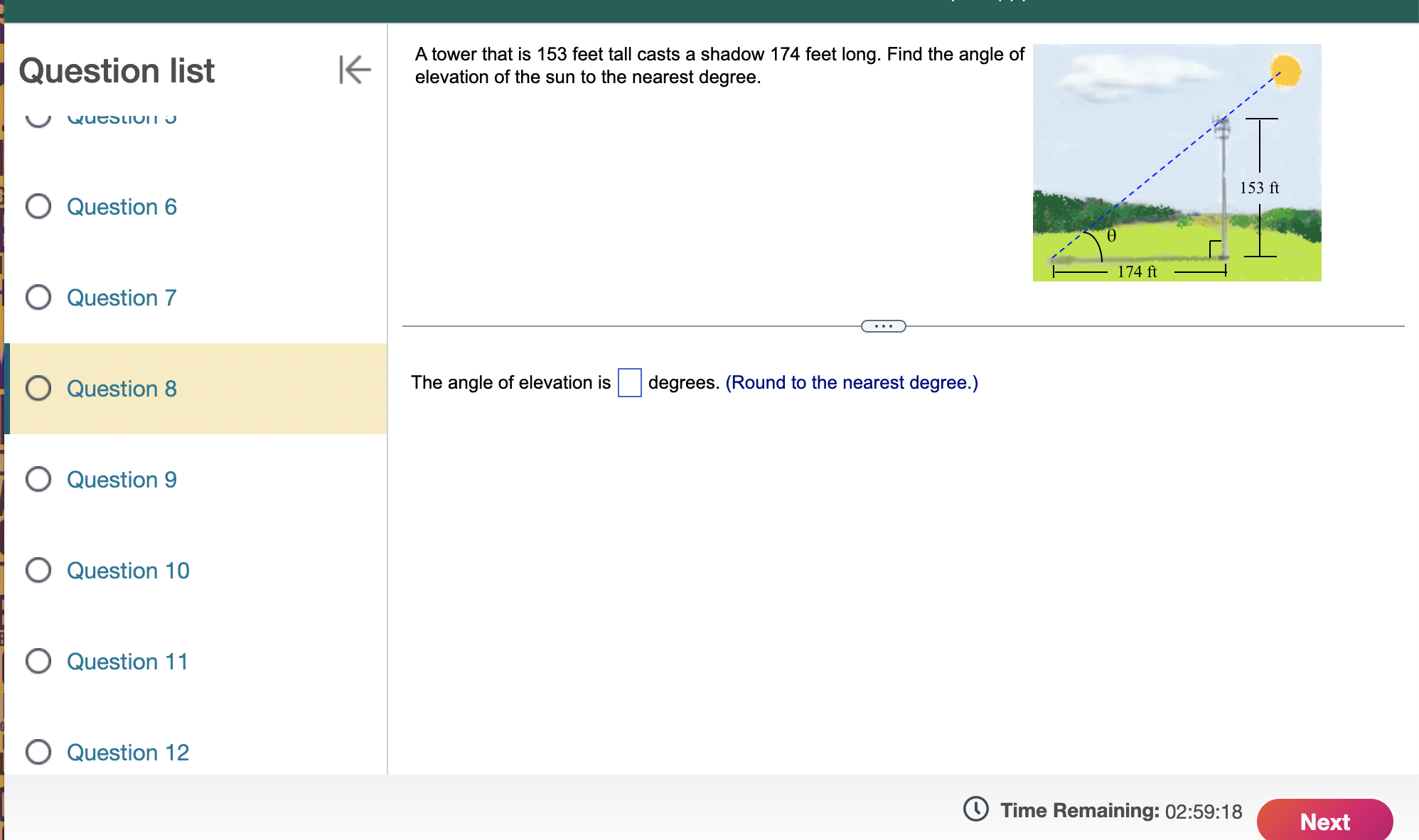Click the theta angle symbol in the diagram
The width and height of the screenshot is (1419, 840).
pyautogui.click(x=1111, y=235)
